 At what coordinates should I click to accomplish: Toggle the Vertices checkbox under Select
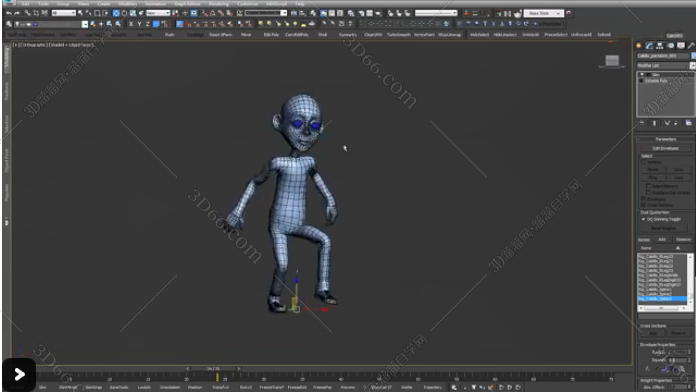644,162
